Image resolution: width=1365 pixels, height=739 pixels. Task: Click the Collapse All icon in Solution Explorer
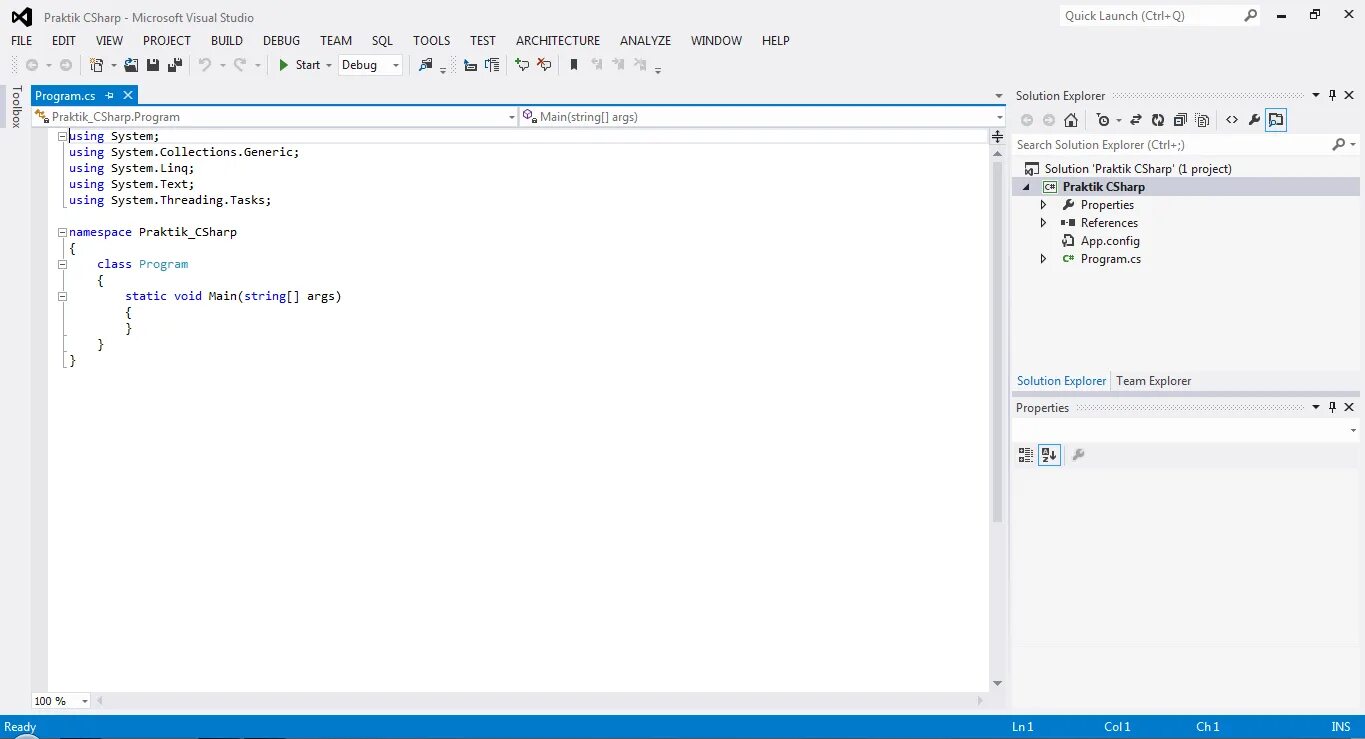pos(1180,120)
